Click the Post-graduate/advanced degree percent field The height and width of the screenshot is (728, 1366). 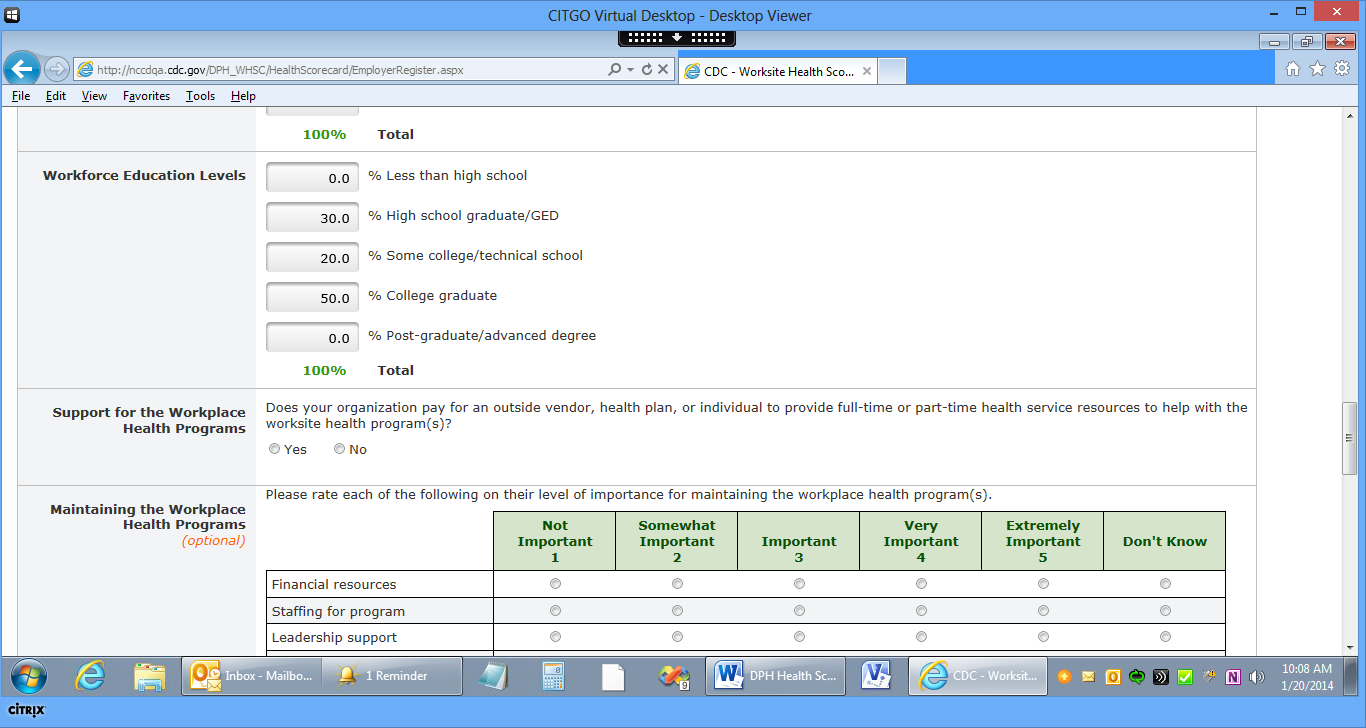312,338
